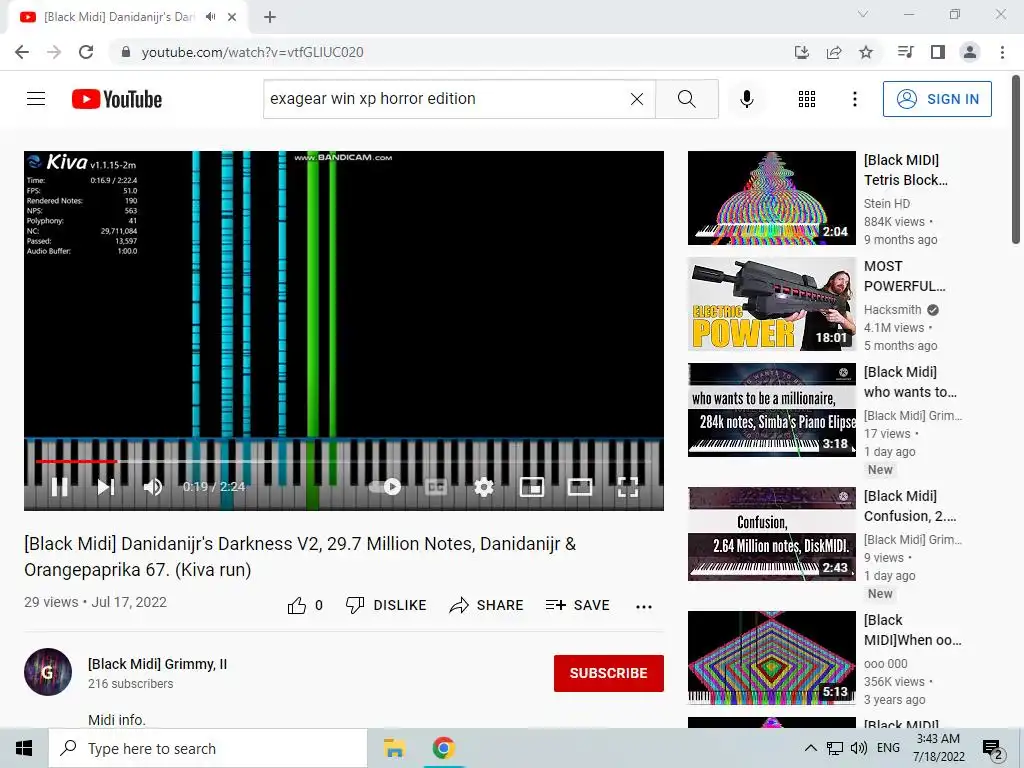This screenshot has height=768, width=1024.
Task: Enter full screen mode
Action: 628,487
